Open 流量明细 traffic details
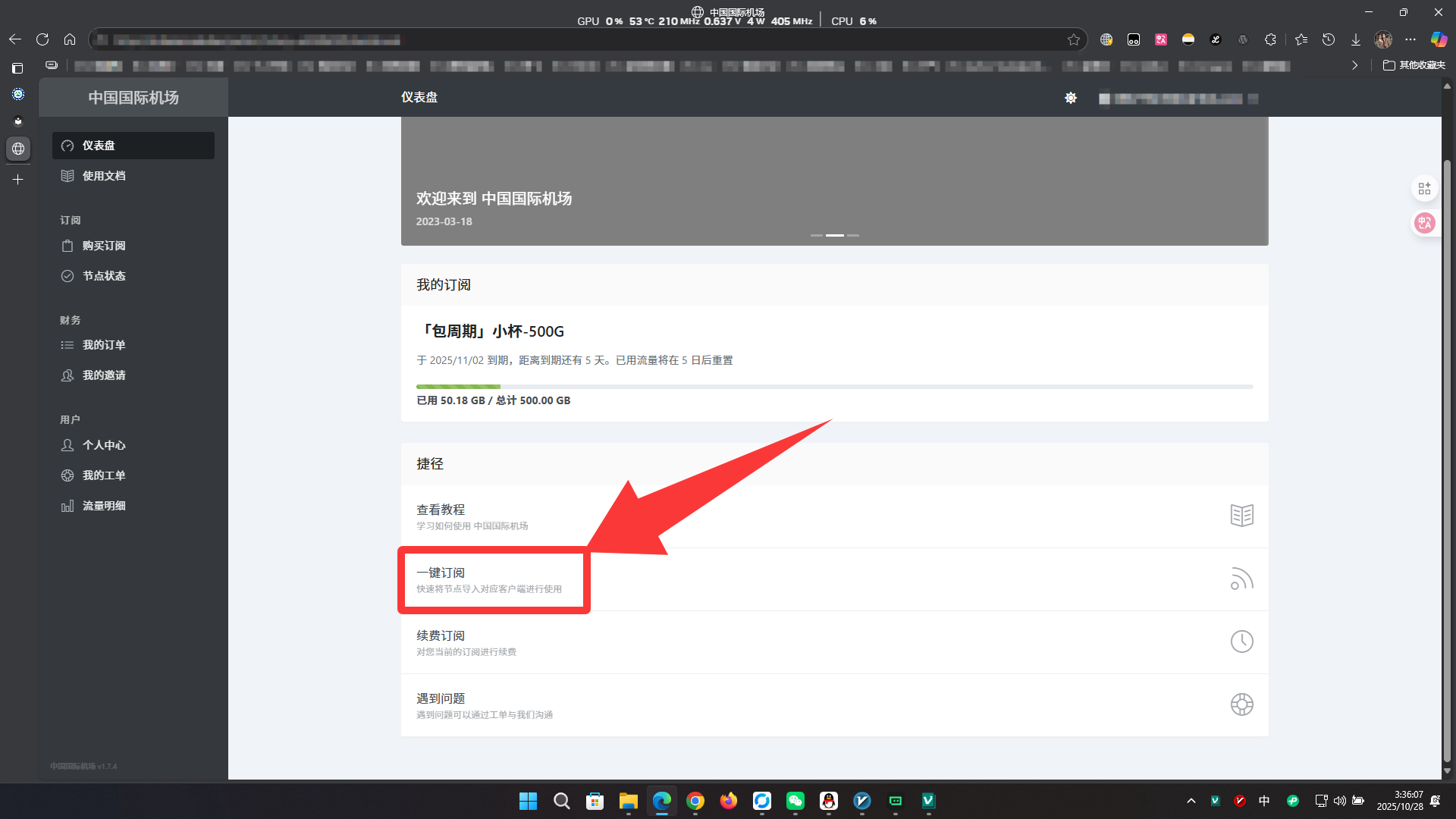1456x819 pixels. click(x=104, y=506)
